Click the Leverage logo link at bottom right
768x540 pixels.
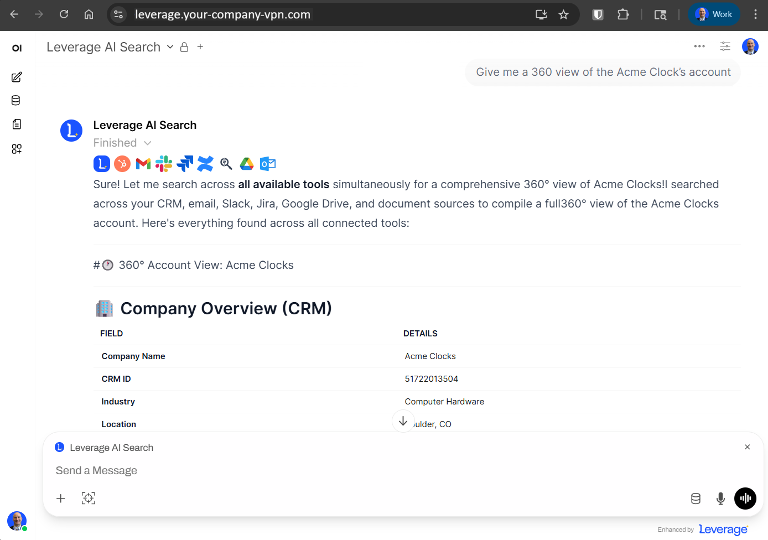pyautogui.click(x=723, y=530)
